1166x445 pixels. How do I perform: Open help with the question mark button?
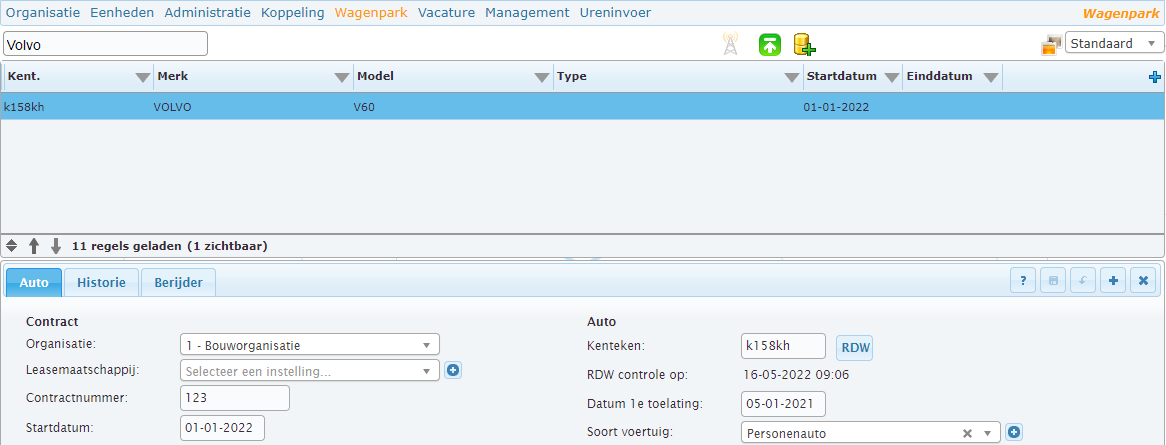click(x=1023, y=281)
